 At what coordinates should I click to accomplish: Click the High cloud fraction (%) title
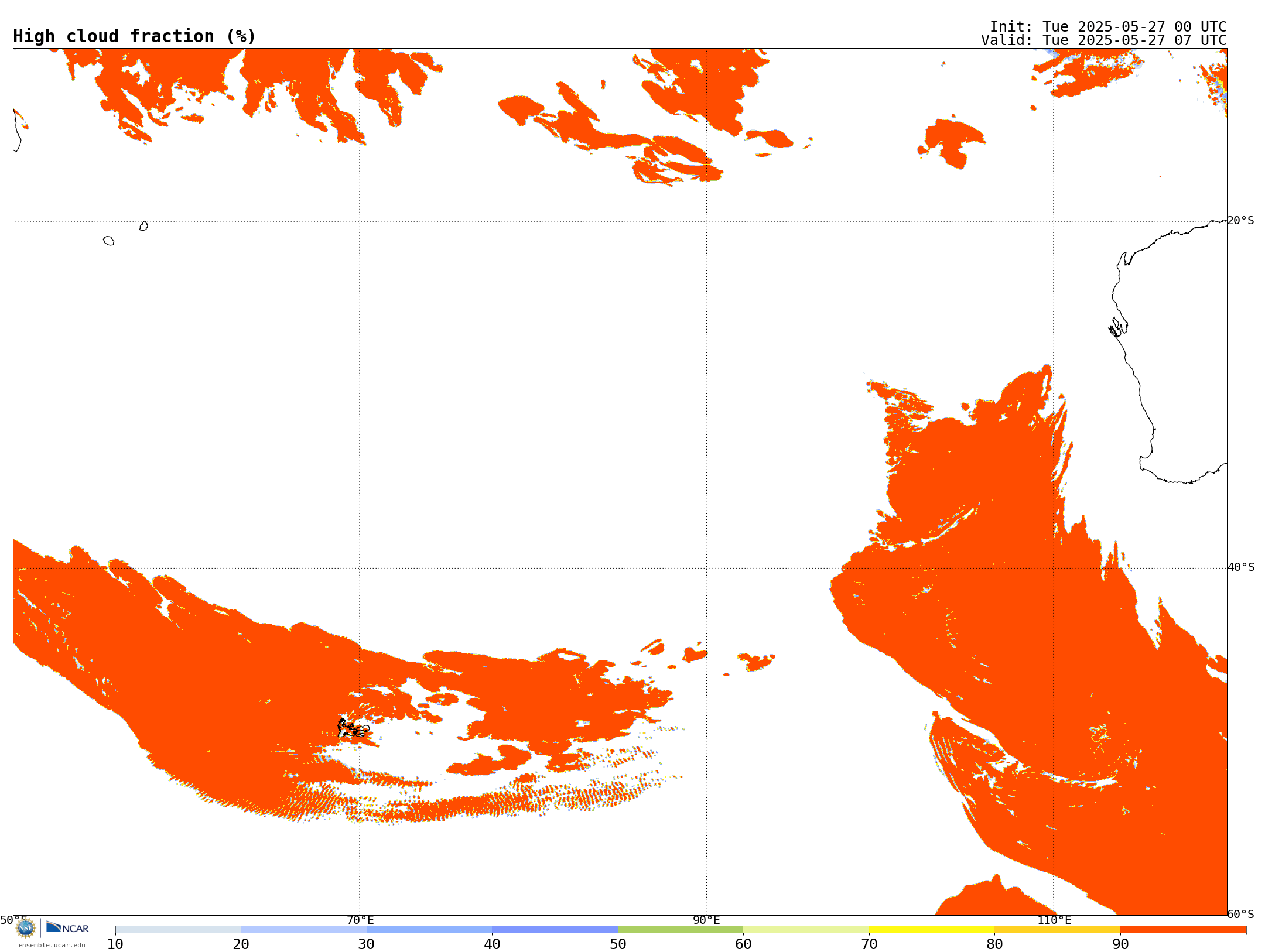[134, 36]
